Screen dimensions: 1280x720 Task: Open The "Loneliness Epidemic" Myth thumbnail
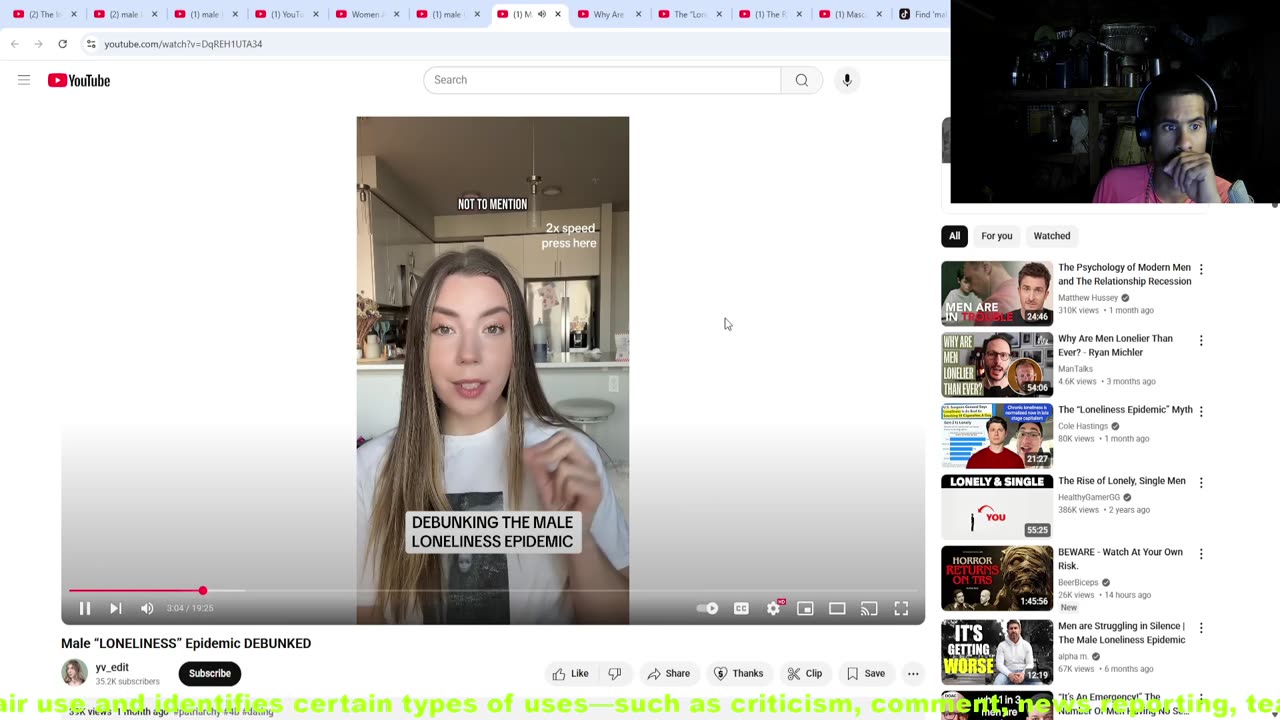997,436
